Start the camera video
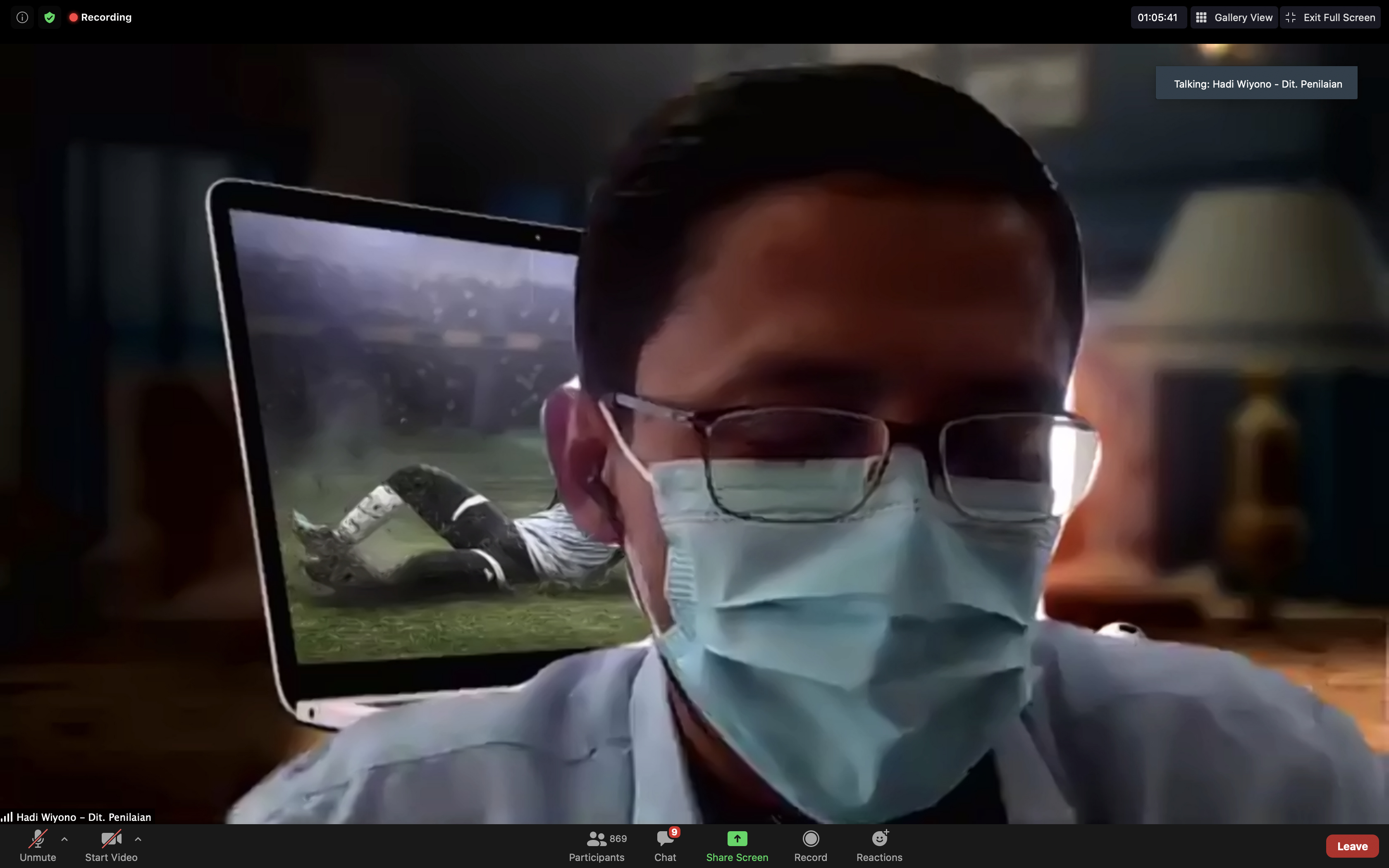This screenshot has height=868, width=1389. pyautogui.click(x=111, y=846)
